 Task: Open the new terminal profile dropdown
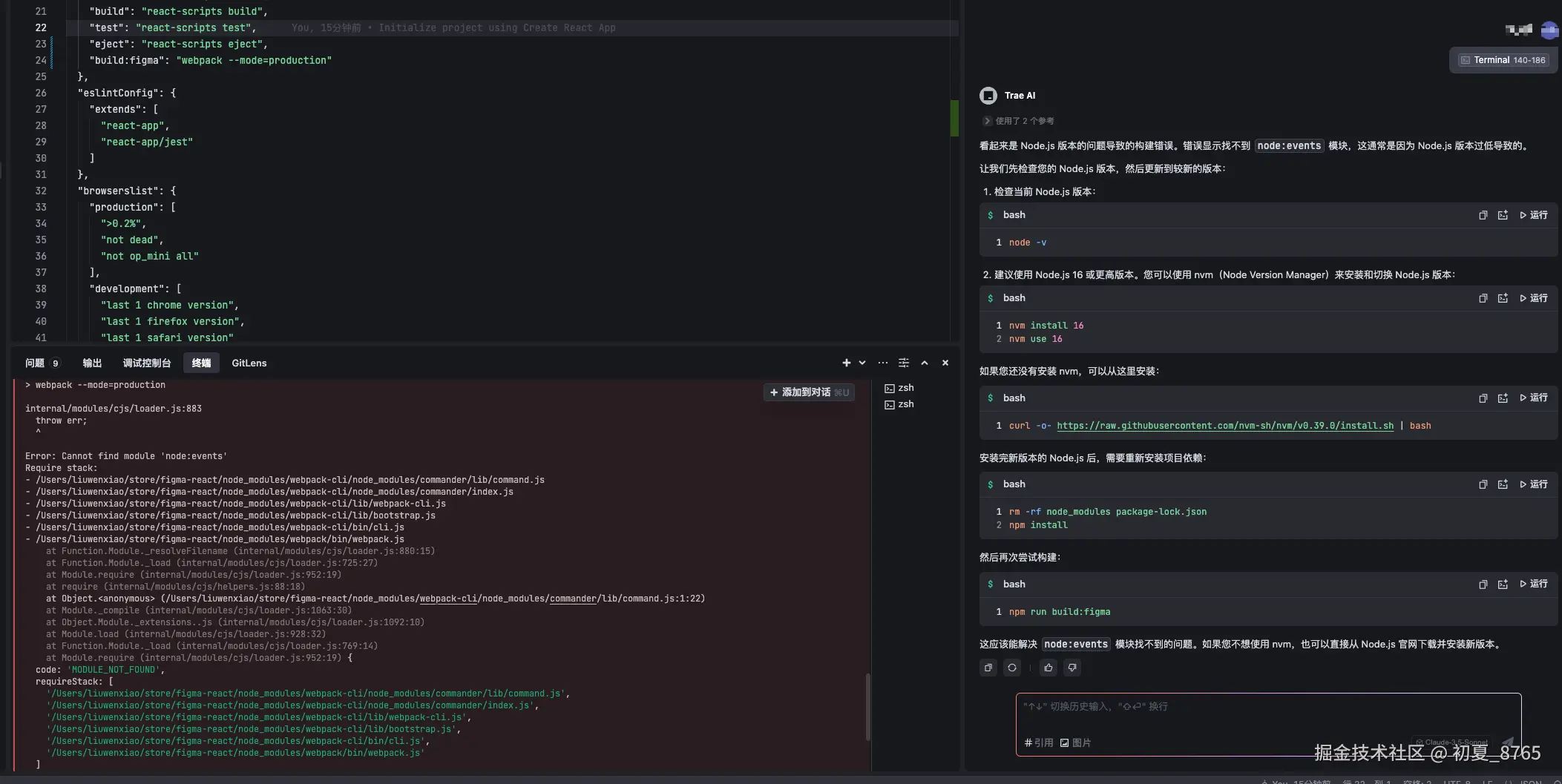pyautogui.click(x=862, y=363)
